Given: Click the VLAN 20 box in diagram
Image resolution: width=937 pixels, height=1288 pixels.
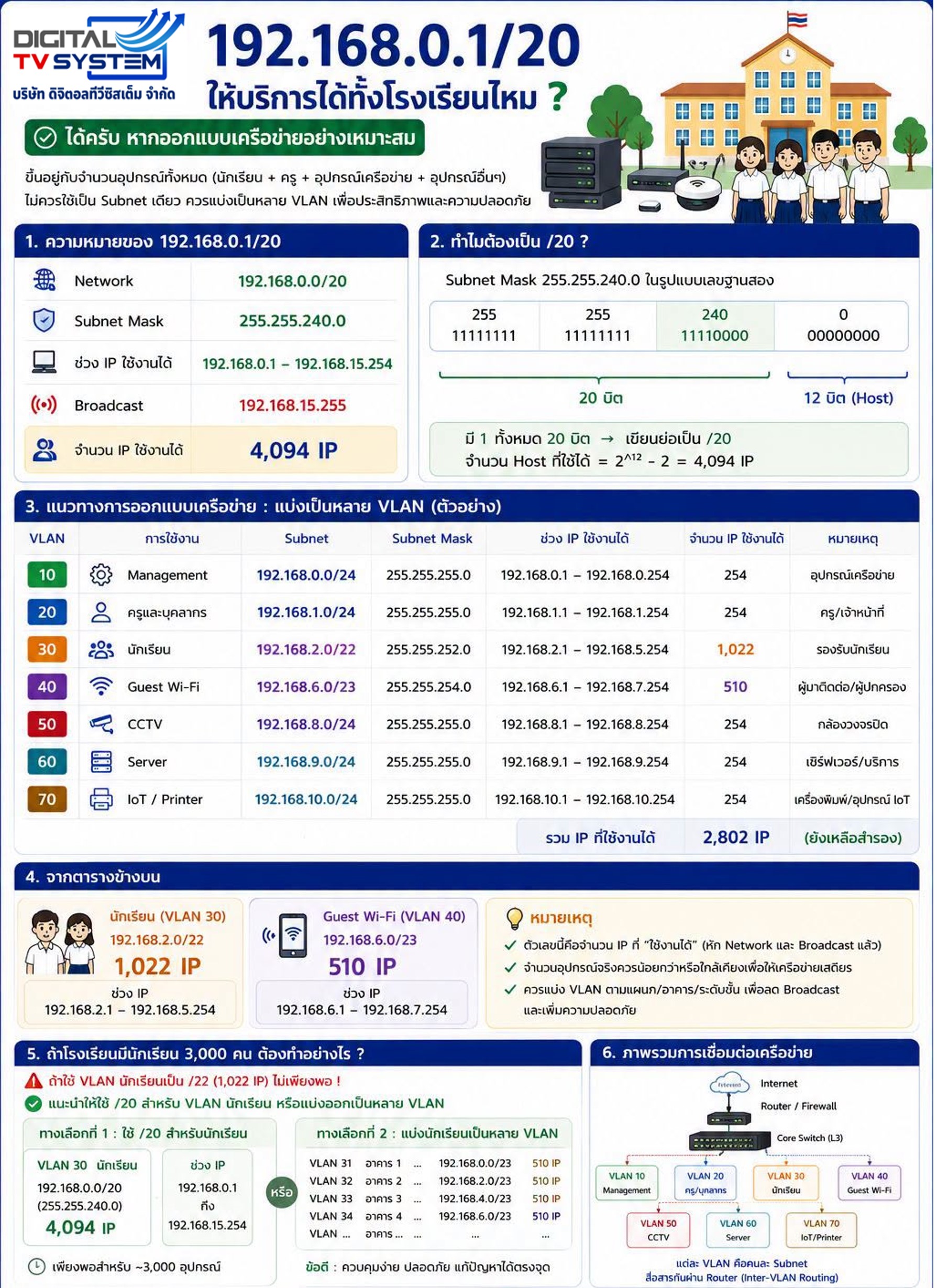Looking at the screenshot, I should (x=706, y=1183).
